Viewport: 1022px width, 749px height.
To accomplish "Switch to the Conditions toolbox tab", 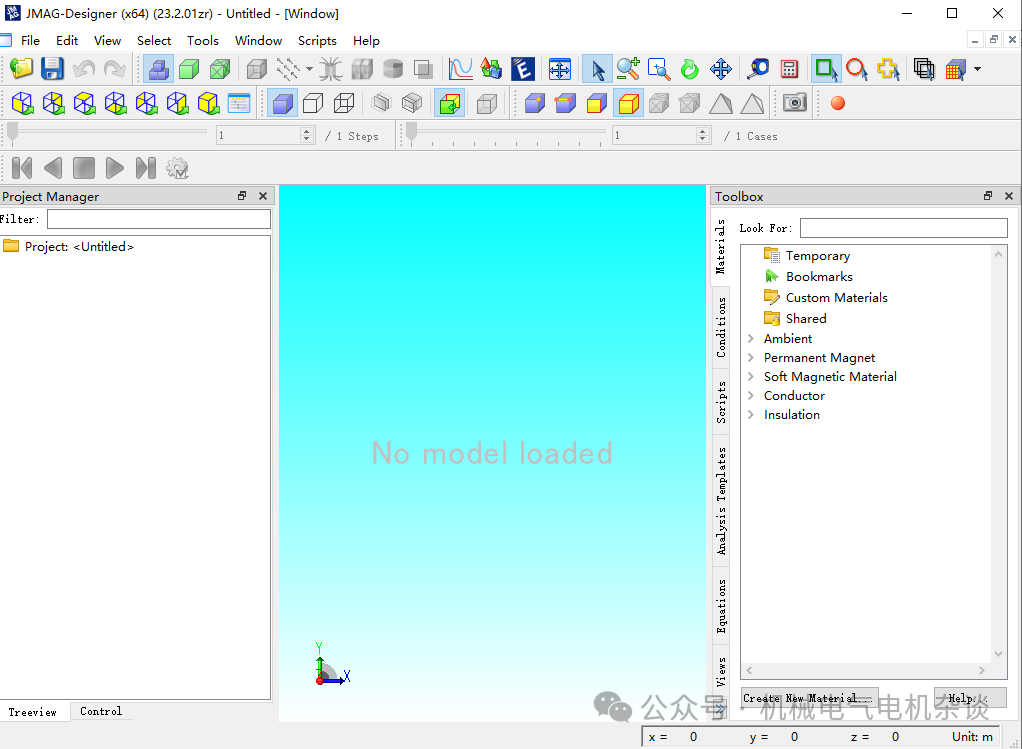I will coord(721,327).
